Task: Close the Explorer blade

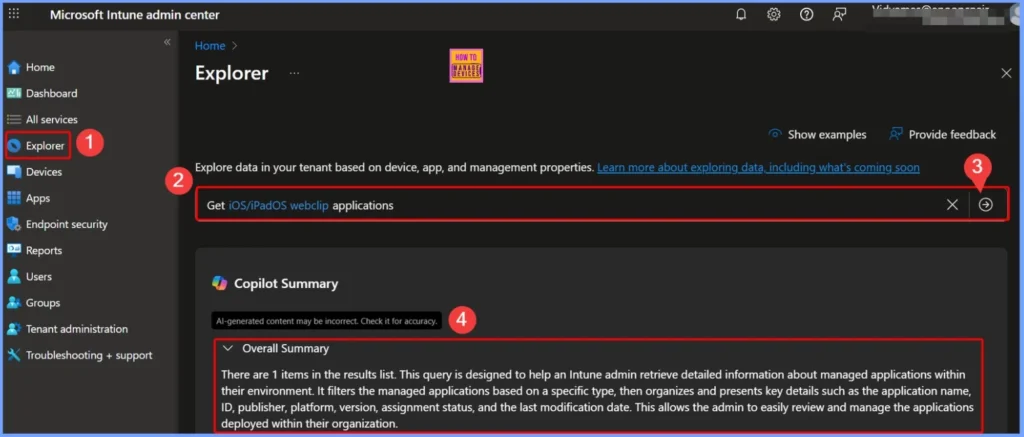Action: pos(1006,73)
